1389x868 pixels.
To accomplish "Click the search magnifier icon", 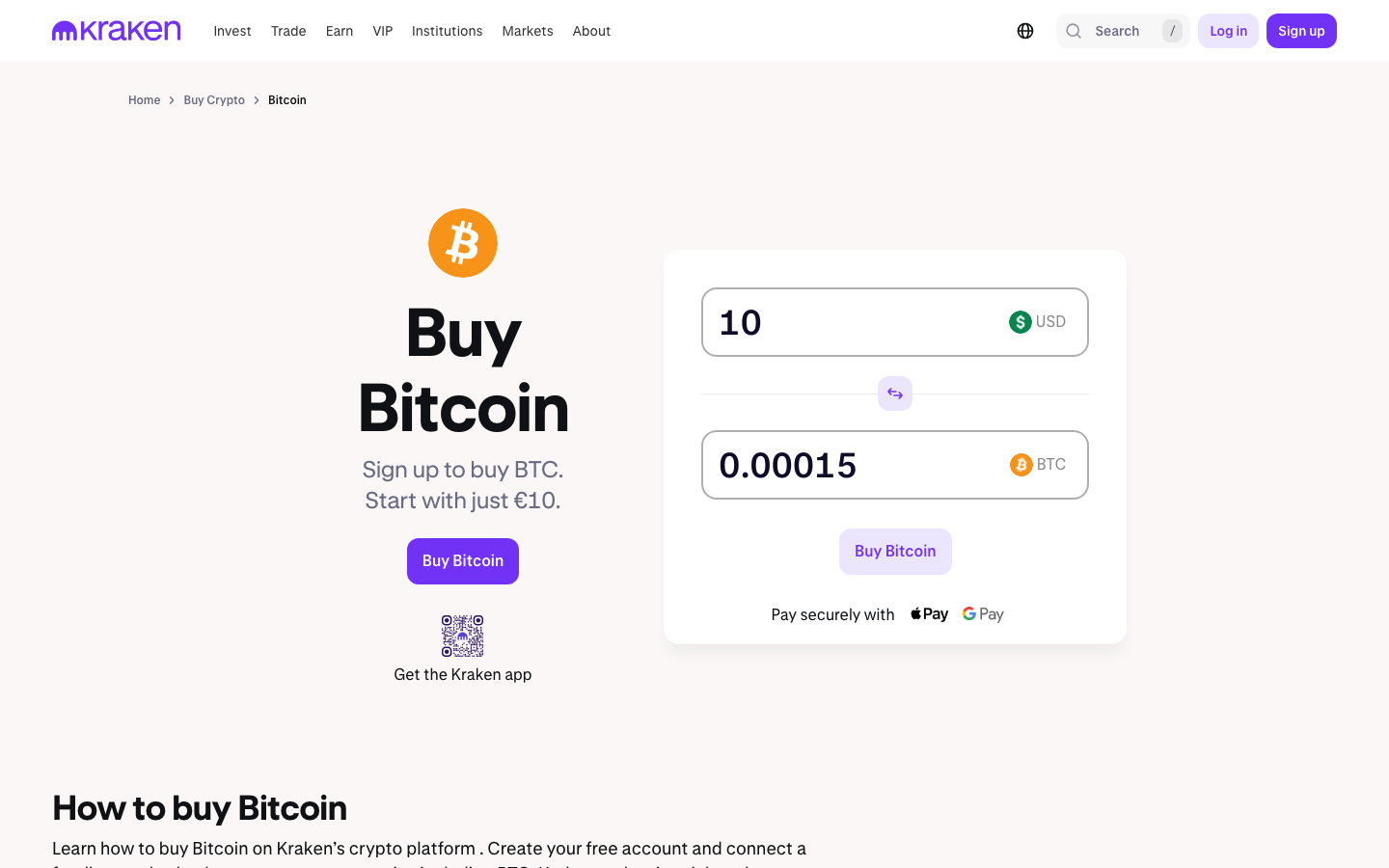I will point(1074,30).
